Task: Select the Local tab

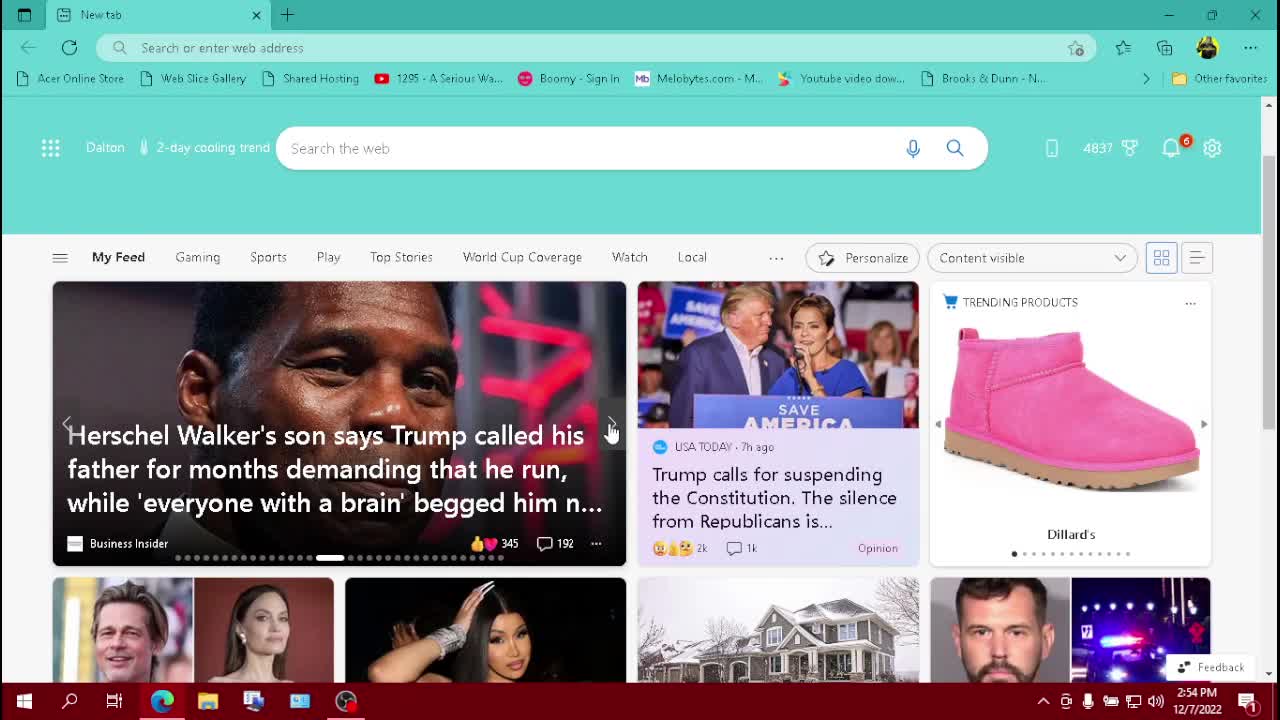Action: pos(692,257)
